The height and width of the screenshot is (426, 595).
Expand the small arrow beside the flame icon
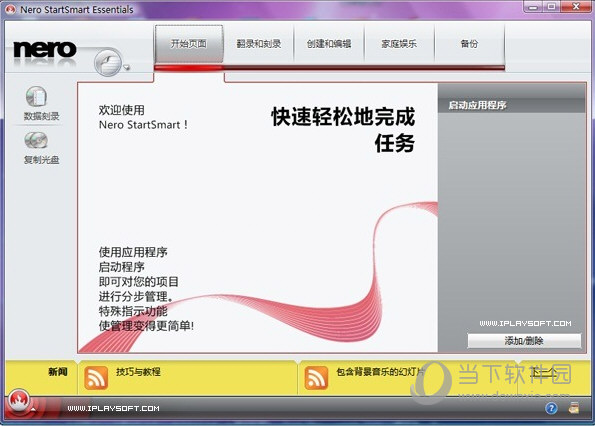coord(33,409)
